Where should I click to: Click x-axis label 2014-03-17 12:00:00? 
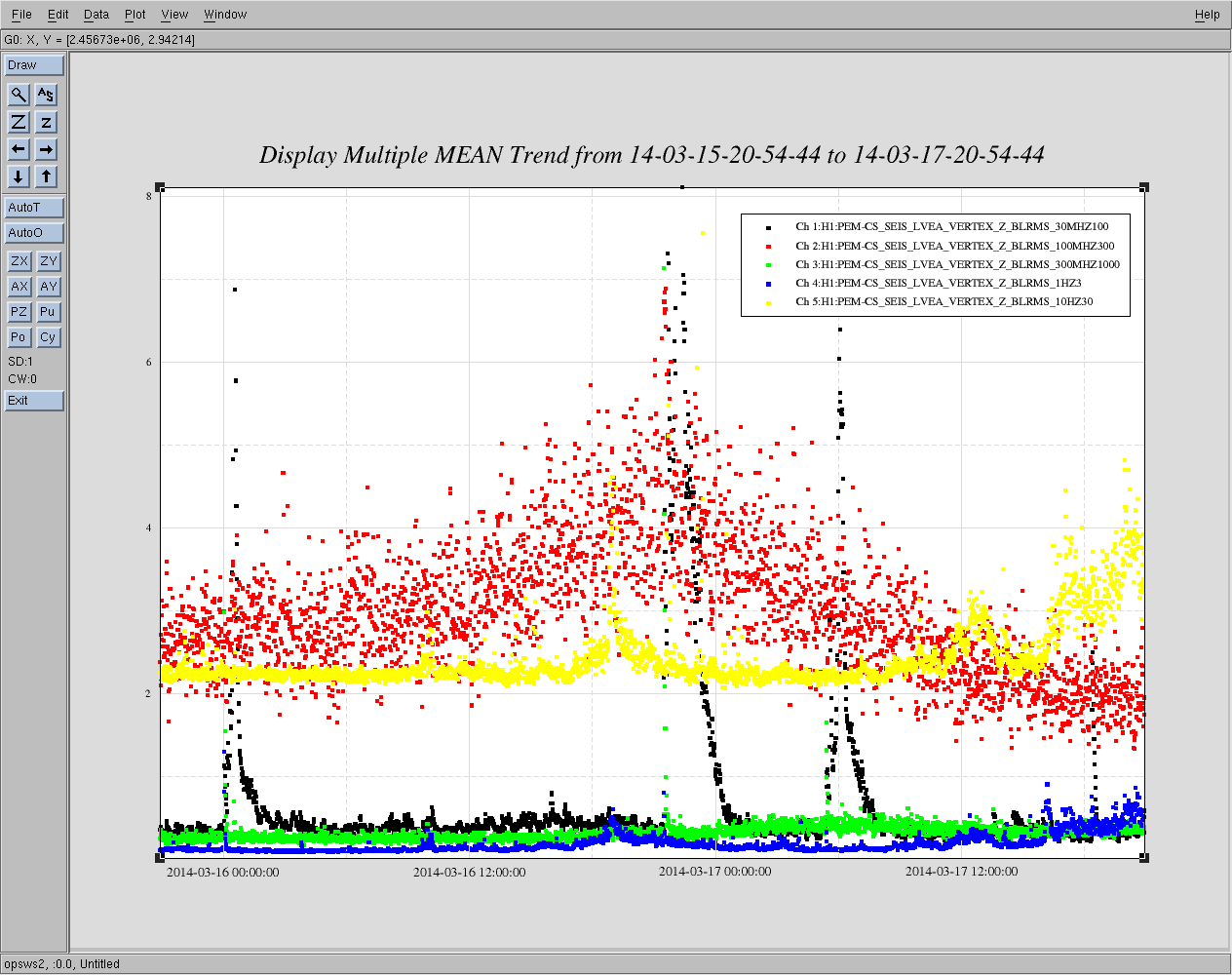click(x=961, y=872)
